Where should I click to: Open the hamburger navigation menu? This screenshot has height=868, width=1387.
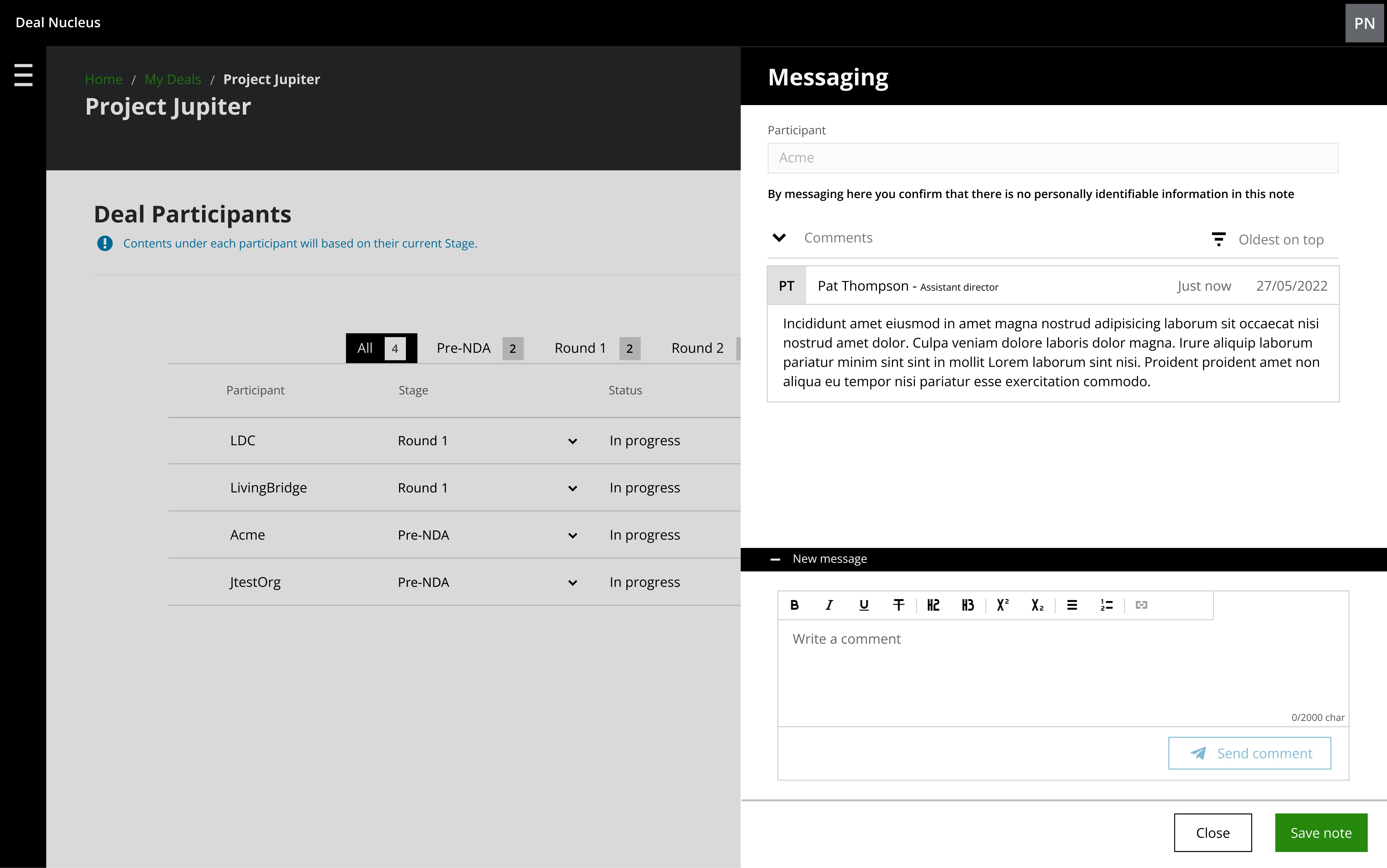(23, 75)
